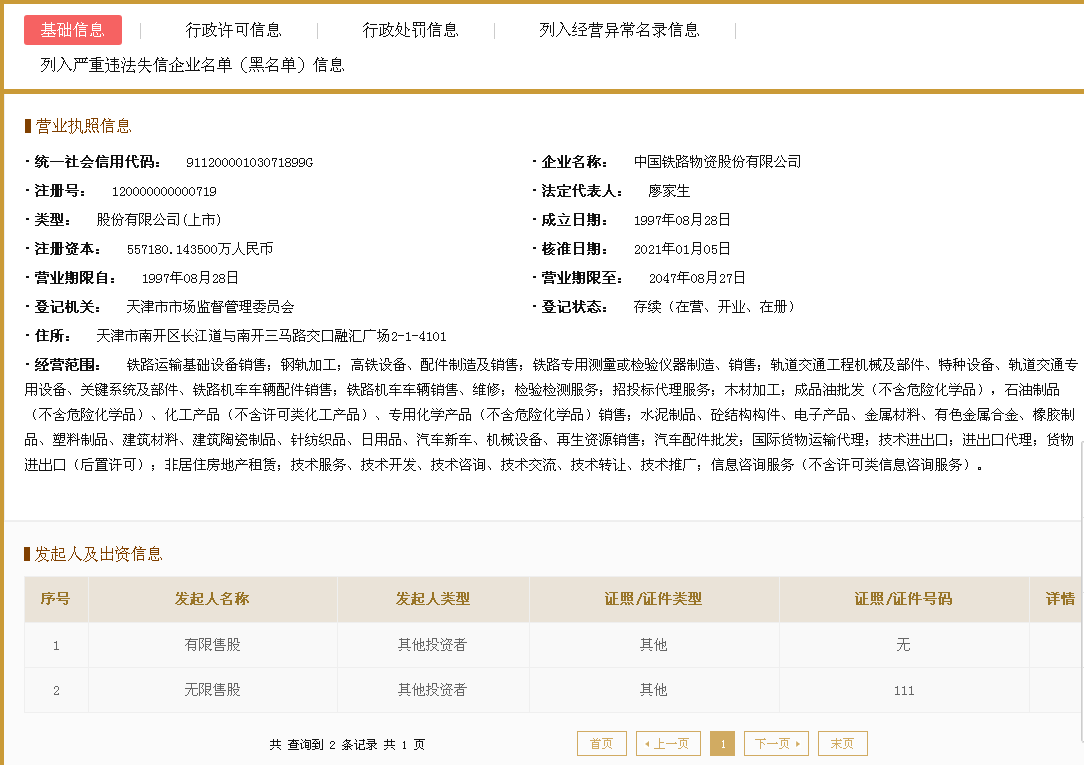
Task: Click registration number 120000000000719
Action: (165, 191)
